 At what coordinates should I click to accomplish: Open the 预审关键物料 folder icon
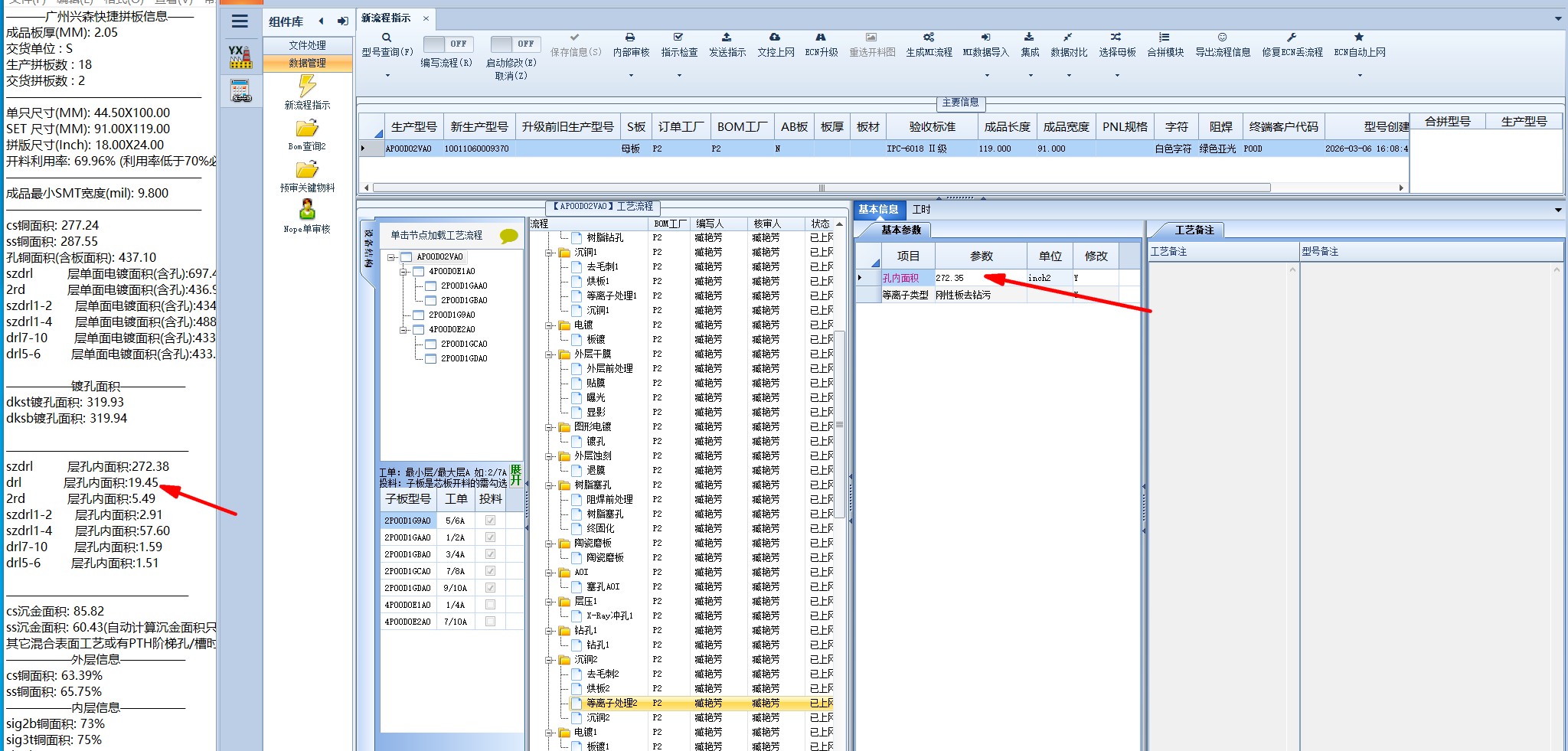click(x=307, y=169)
